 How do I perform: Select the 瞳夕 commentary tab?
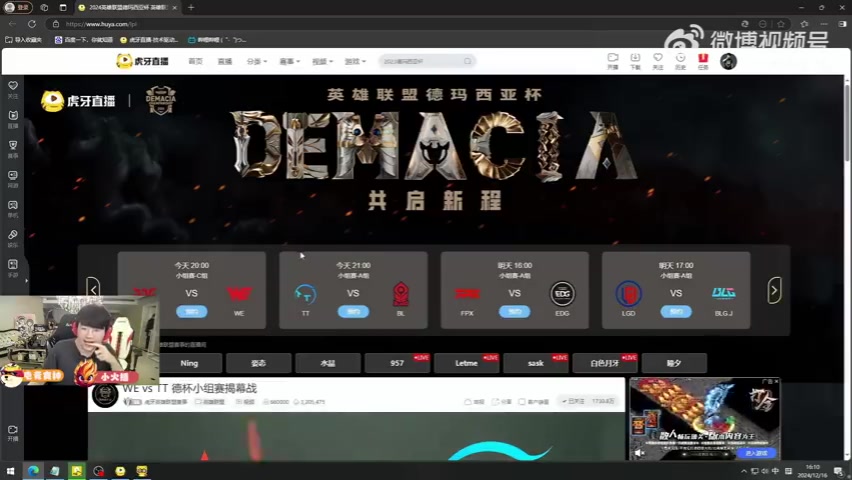tap(674, 363)
